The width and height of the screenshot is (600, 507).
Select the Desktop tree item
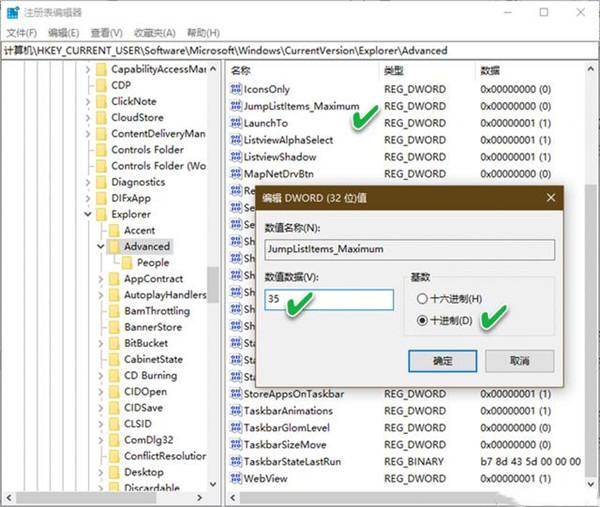pyautogui.click(x=144, y=472)
